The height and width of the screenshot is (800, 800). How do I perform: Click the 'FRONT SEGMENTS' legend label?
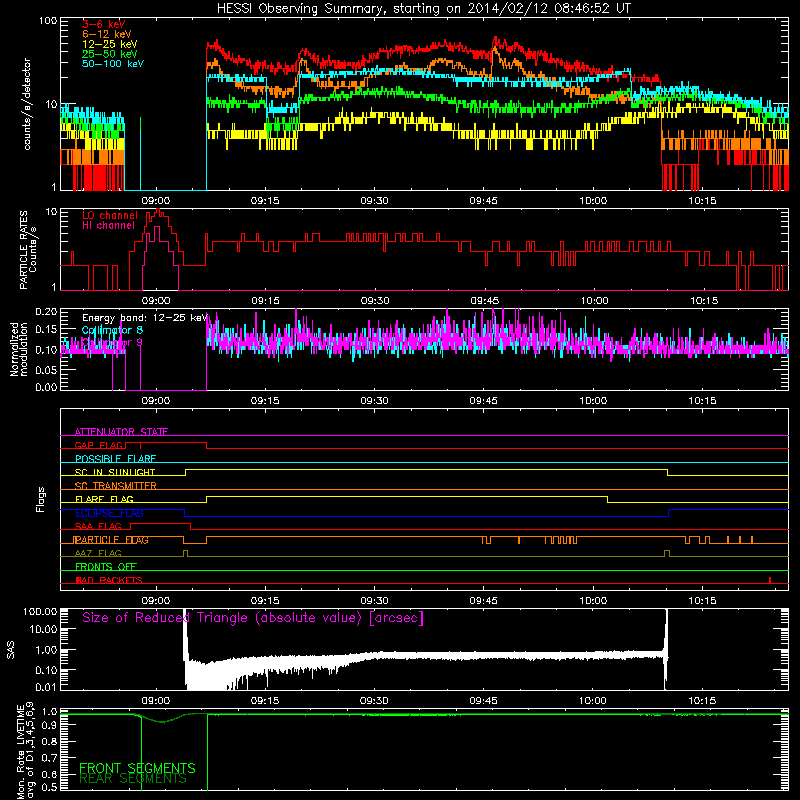pos(137,768)
